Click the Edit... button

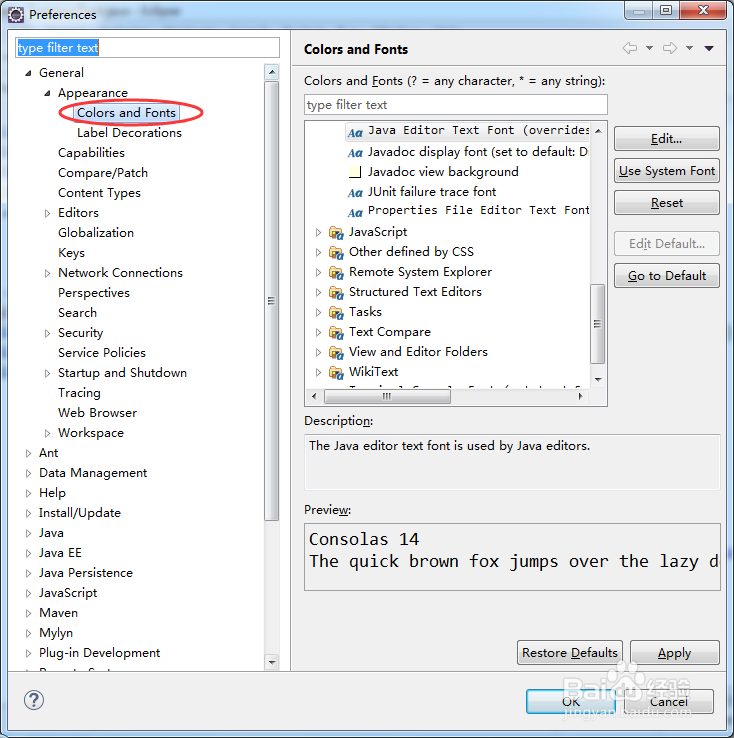[667, 139]
